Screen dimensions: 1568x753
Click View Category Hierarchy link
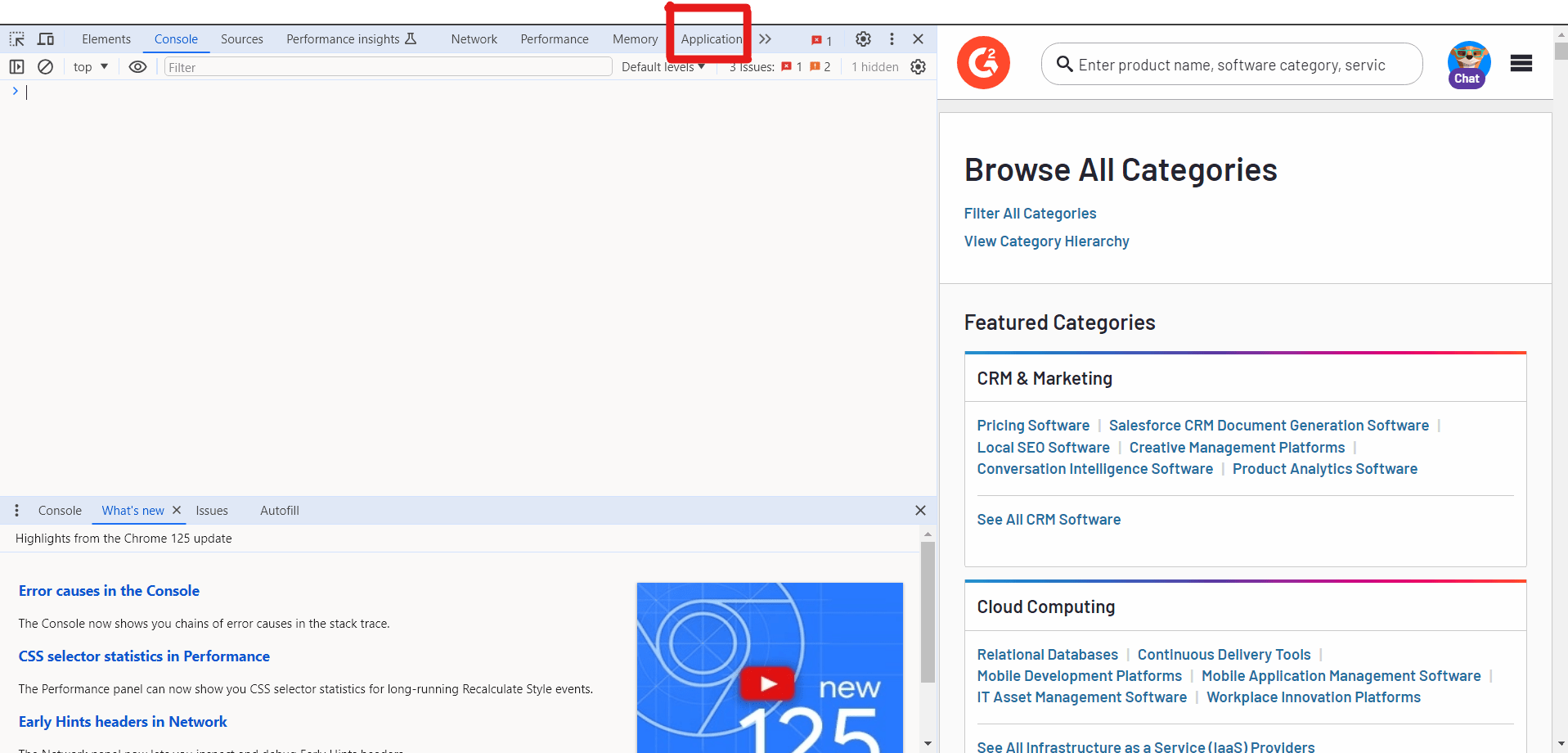click(1046, 241)
